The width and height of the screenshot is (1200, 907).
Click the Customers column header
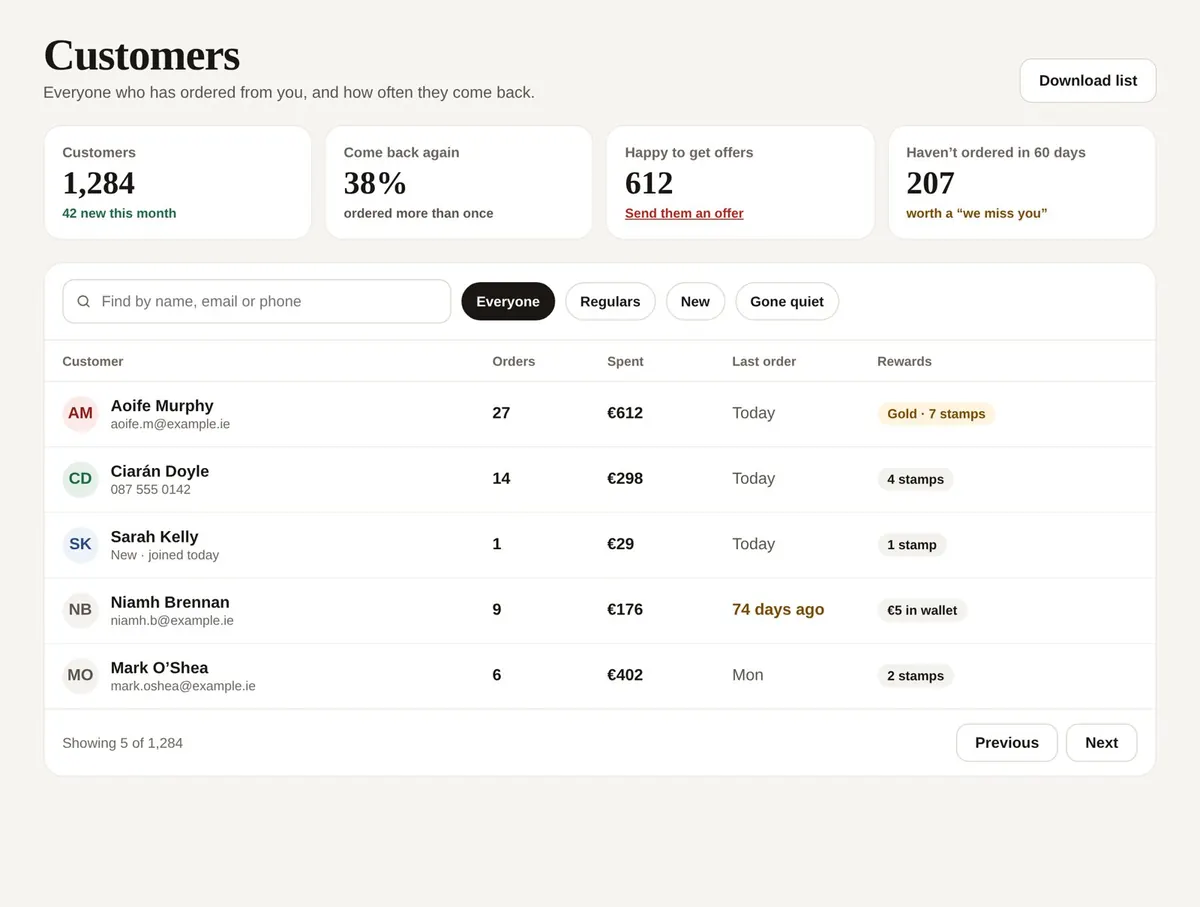(93, 361)
